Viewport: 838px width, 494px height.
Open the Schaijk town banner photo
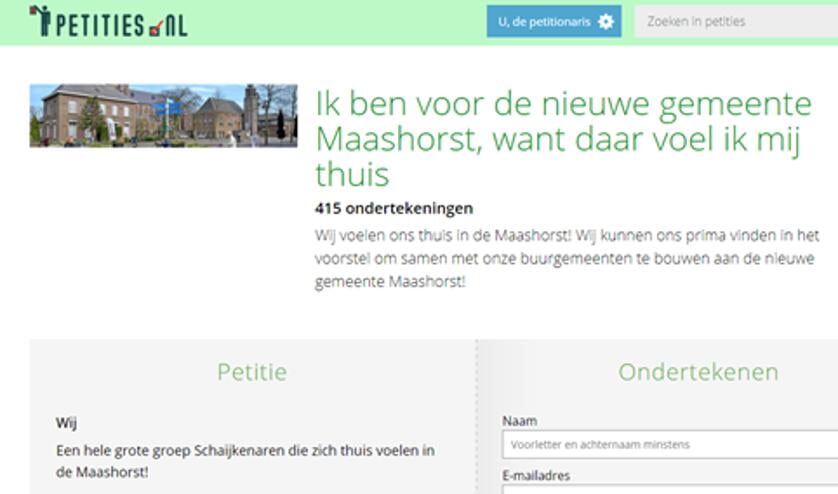164,115
